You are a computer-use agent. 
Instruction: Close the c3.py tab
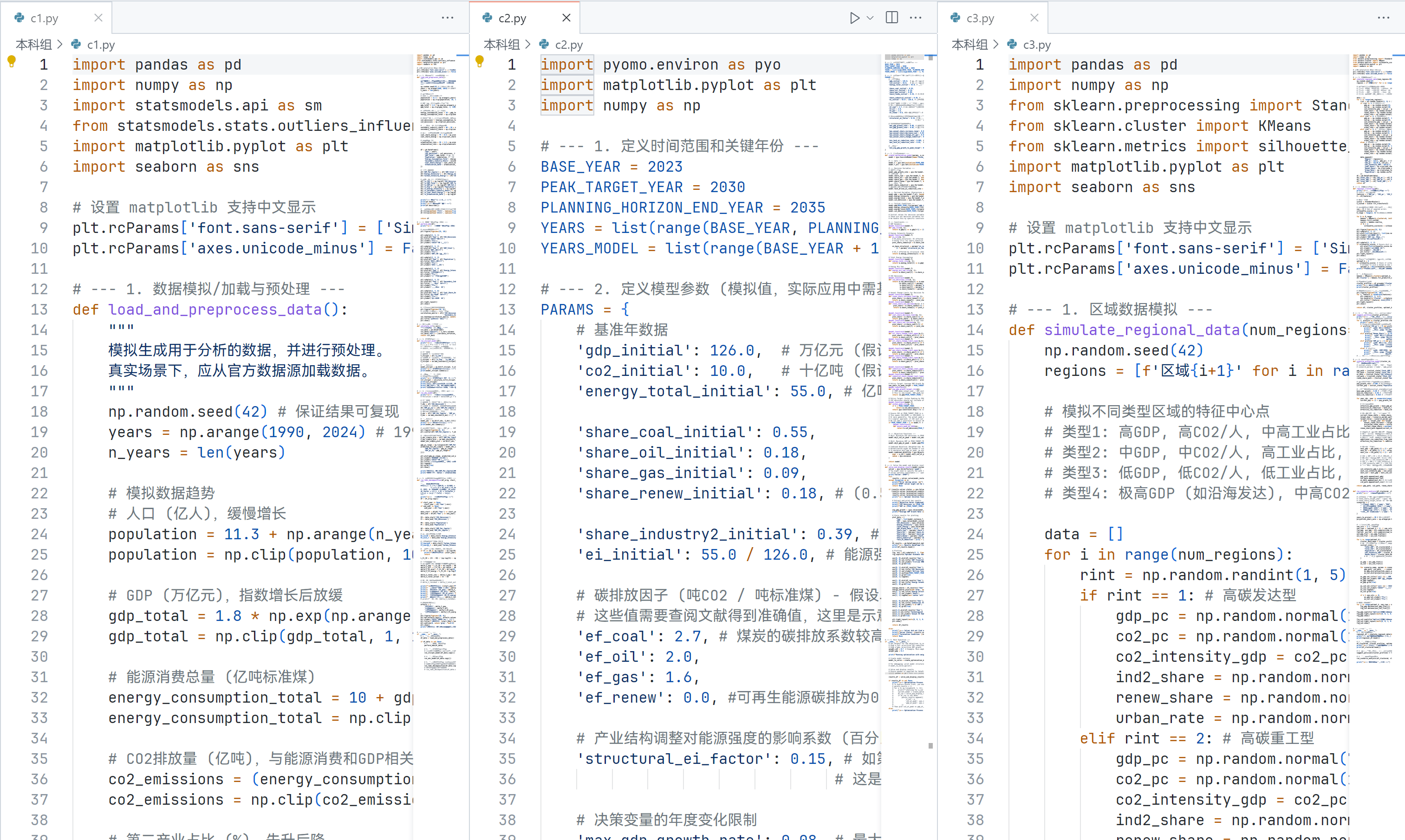[x=1034, y=18]
